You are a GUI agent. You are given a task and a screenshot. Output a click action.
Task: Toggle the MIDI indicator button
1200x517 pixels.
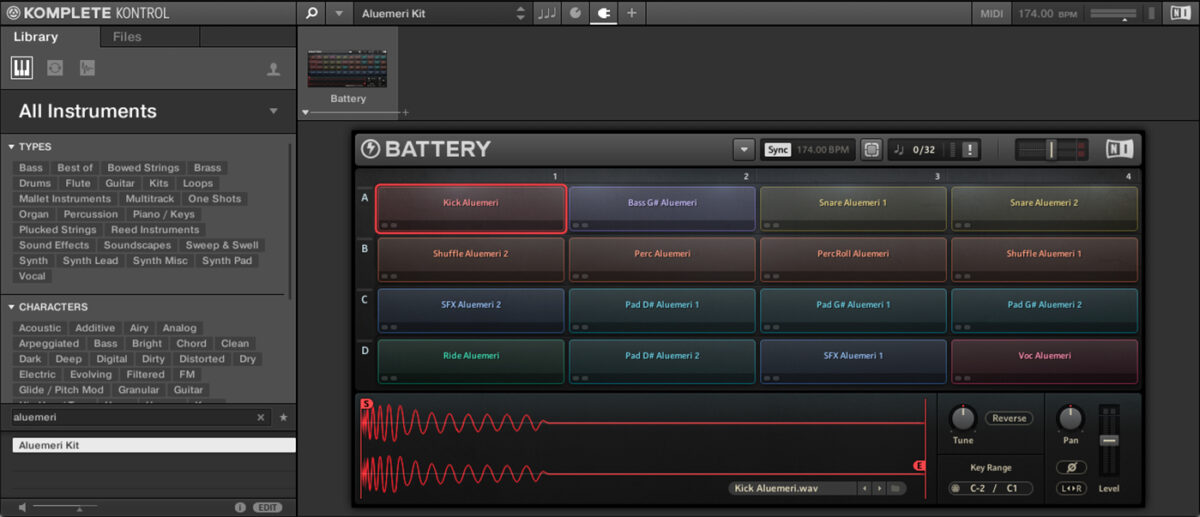pos(991,13)
